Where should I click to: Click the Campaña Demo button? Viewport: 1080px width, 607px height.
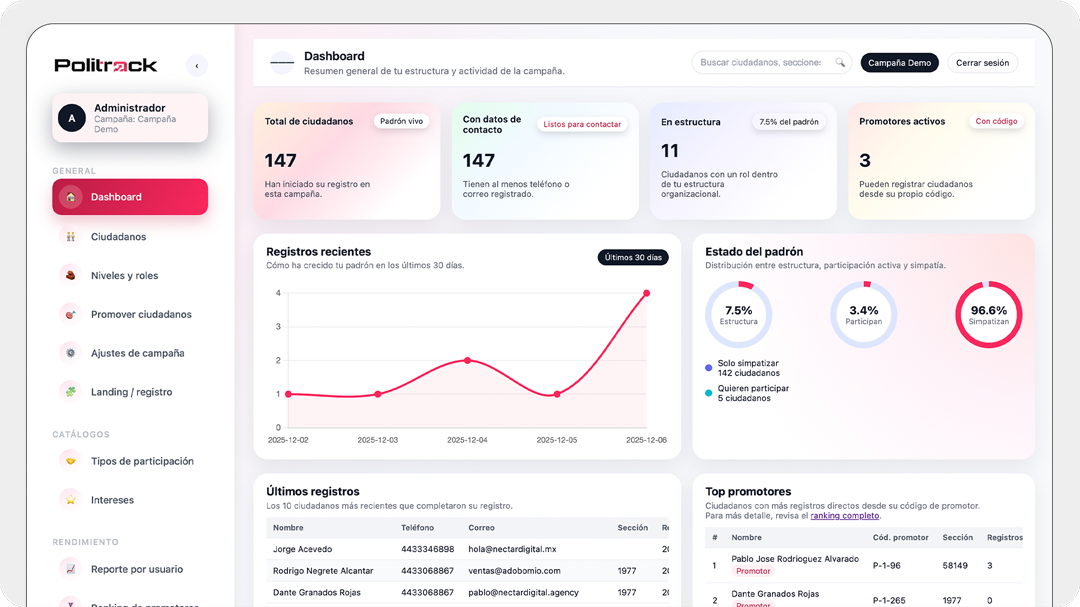899,63
